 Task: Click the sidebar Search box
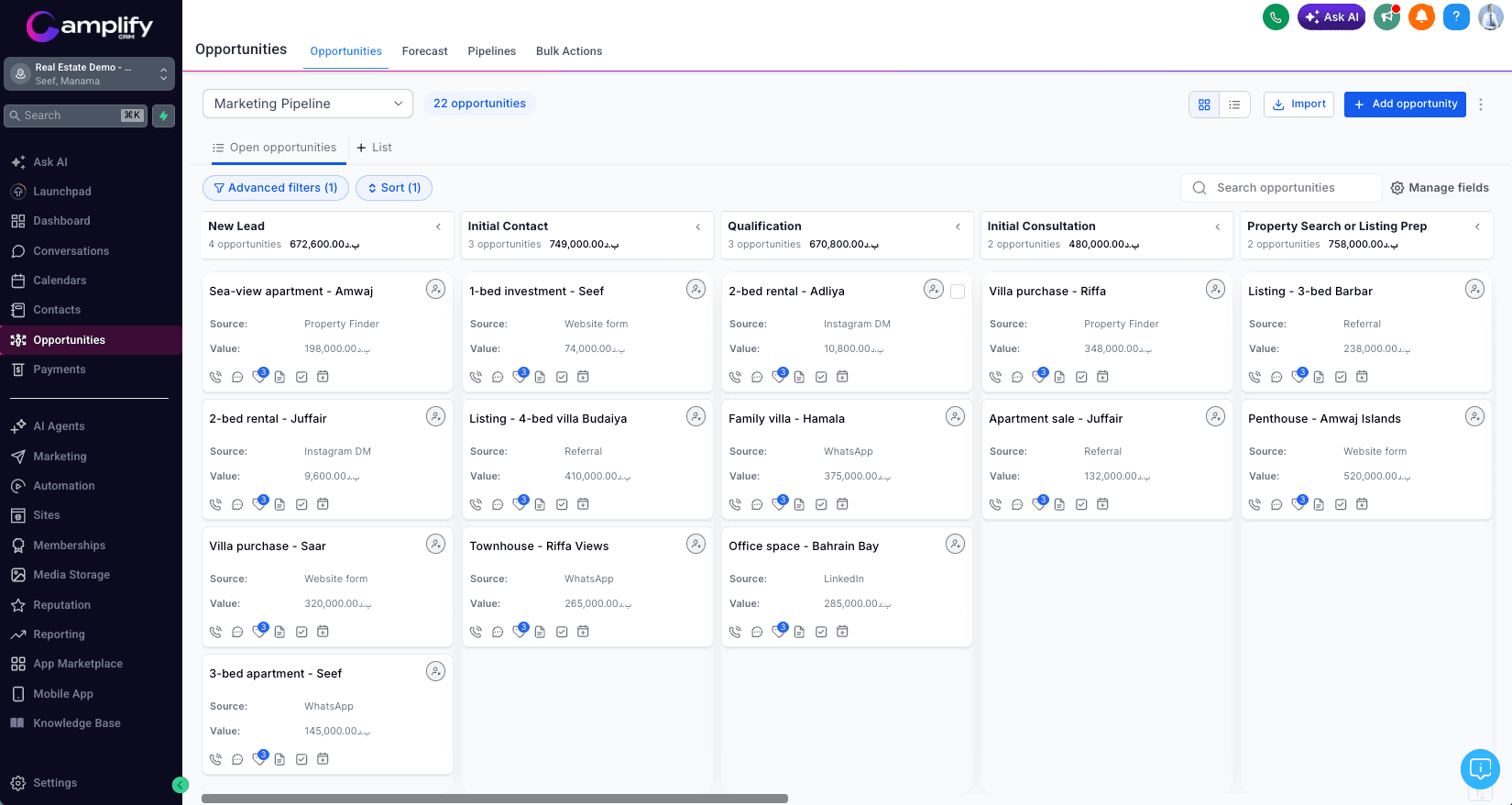point(75,116)
